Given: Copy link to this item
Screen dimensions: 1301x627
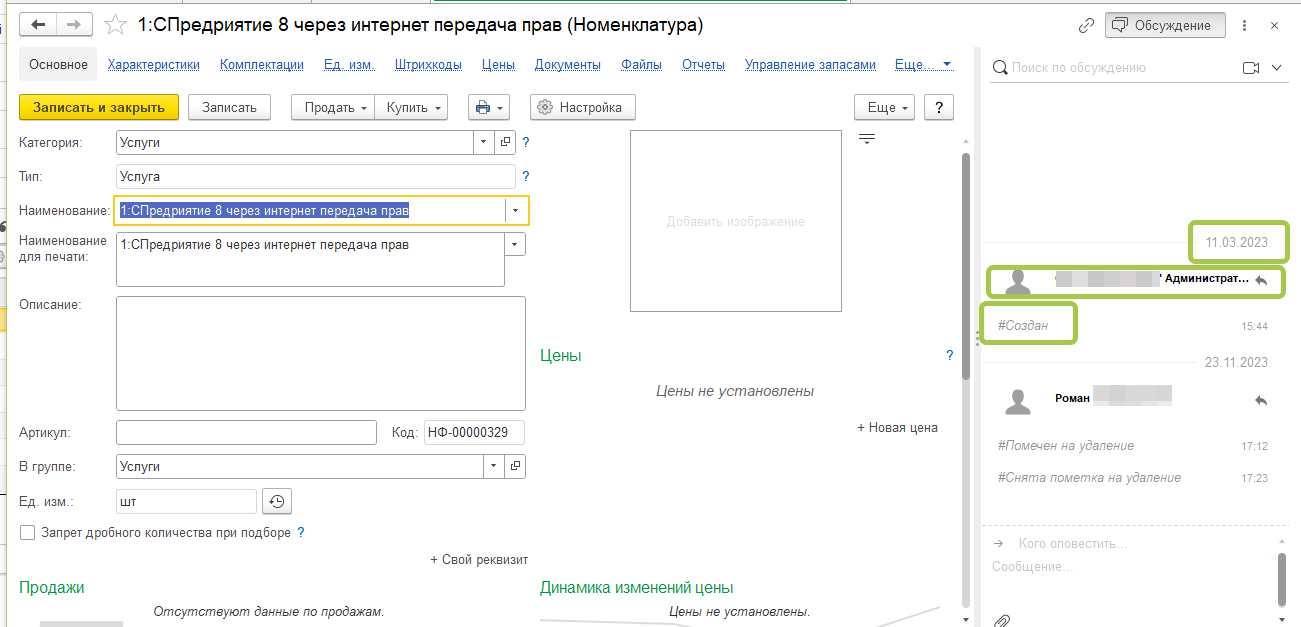Looking at the screenshot, I should (x=1086, y=26).
